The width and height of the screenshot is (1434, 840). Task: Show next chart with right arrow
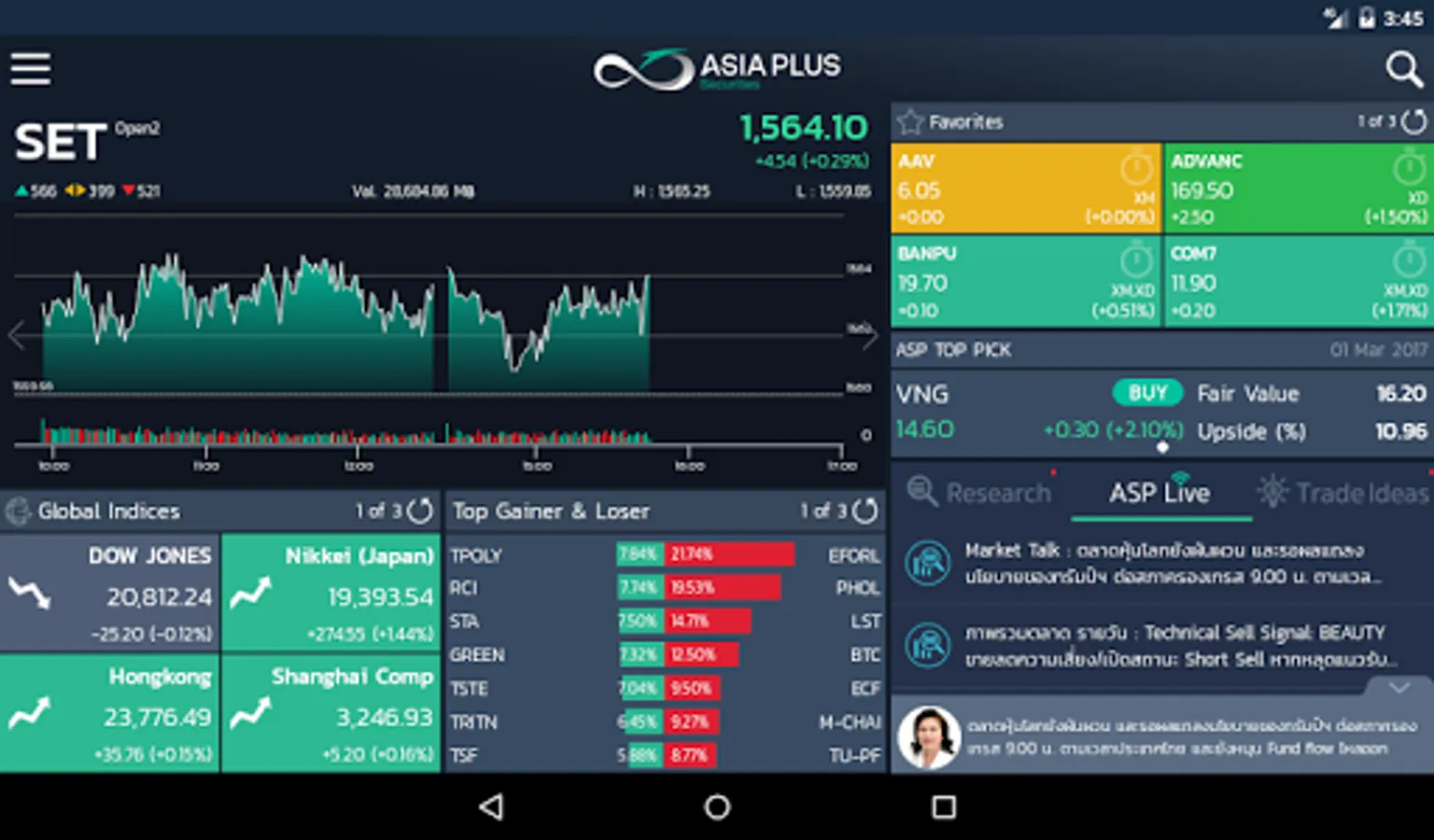(869, 336)
